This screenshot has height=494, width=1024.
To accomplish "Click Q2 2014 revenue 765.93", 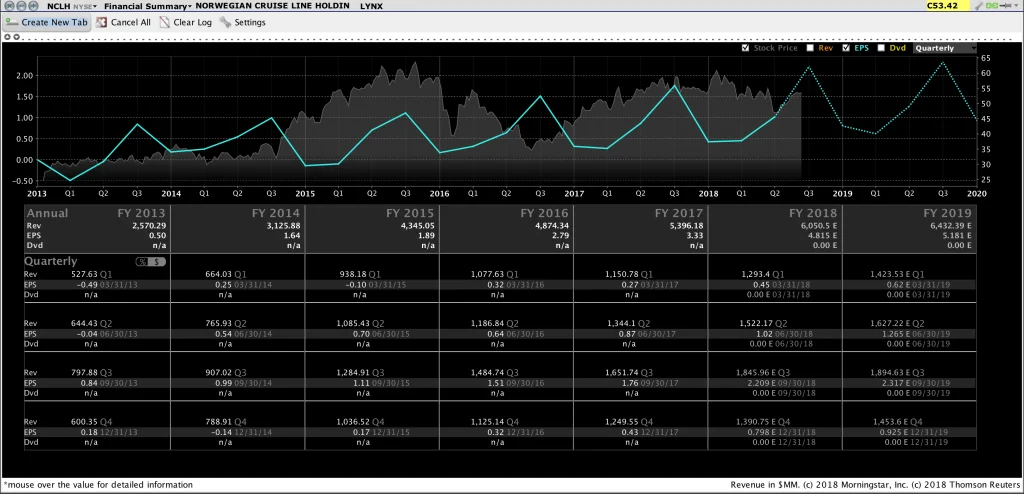I will point(219,323).
